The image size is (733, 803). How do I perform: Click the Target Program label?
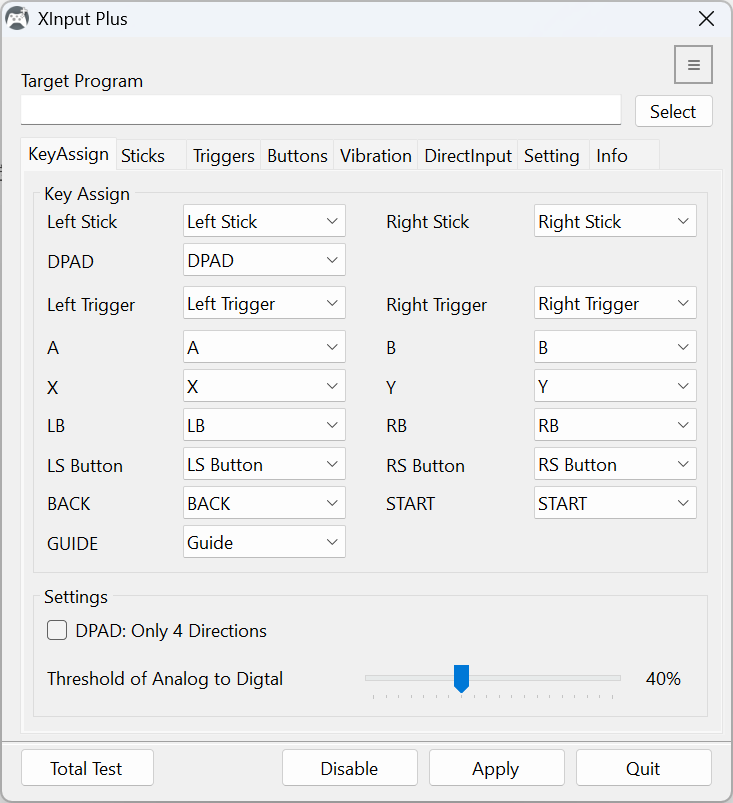pyautogui.click(x=82, y=81)
